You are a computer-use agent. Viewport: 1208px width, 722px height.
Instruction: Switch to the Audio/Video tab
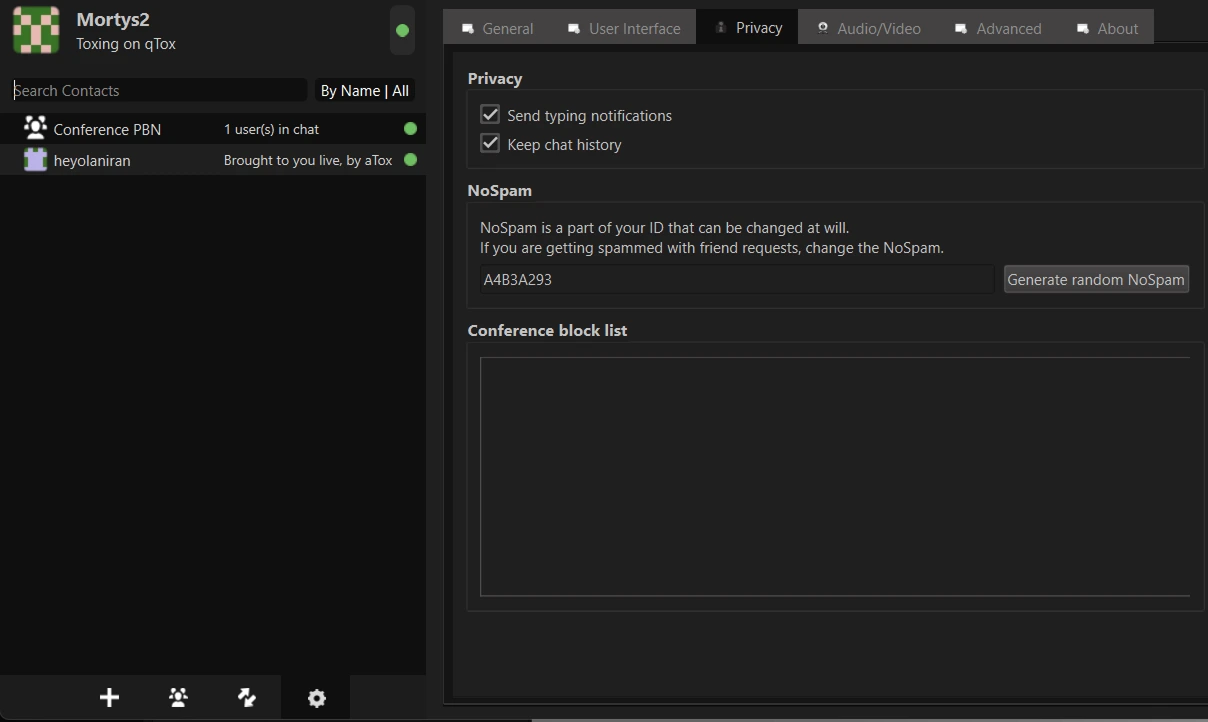tap(868, 28)
